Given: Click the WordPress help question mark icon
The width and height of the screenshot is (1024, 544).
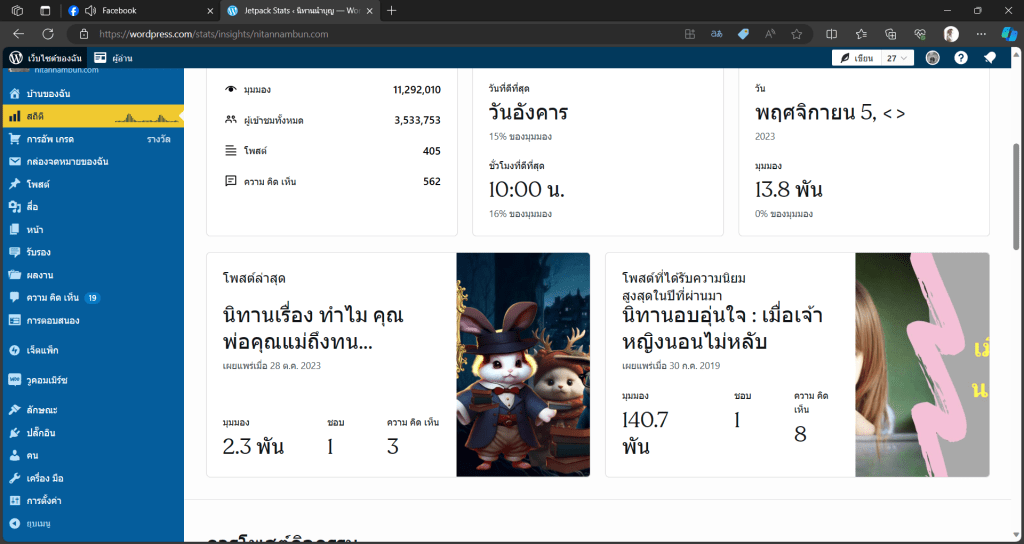Looking at the screenshot, I should 960,58.
